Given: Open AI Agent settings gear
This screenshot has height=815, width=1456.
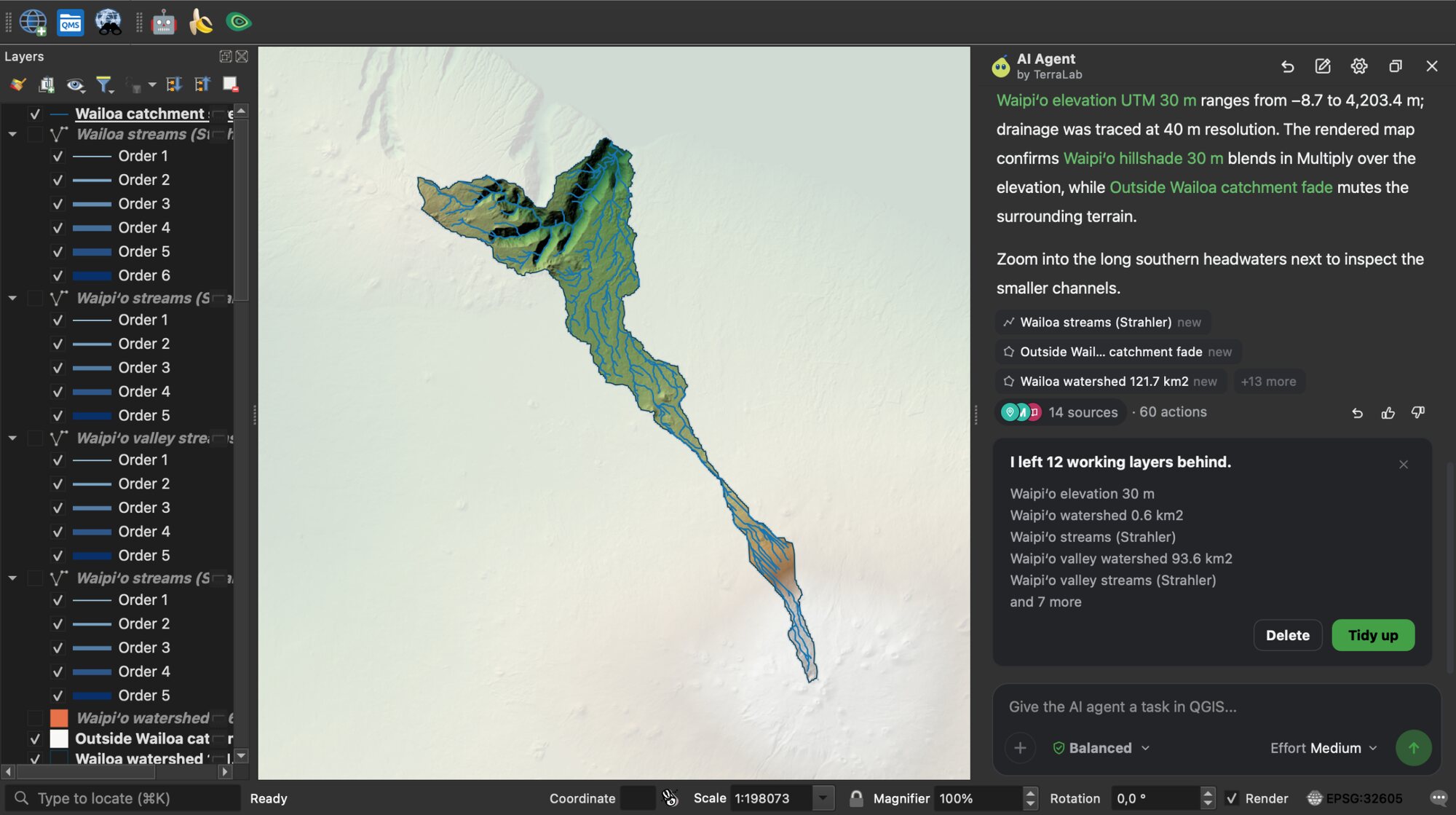Looking at the screenshot, I should [x=1359, y=66].
